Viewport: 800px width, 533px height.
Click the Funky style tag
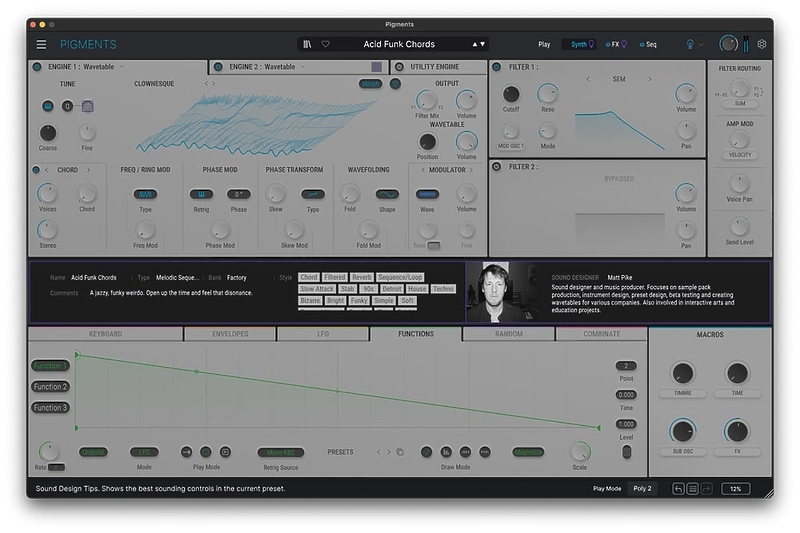pos(359,300)
